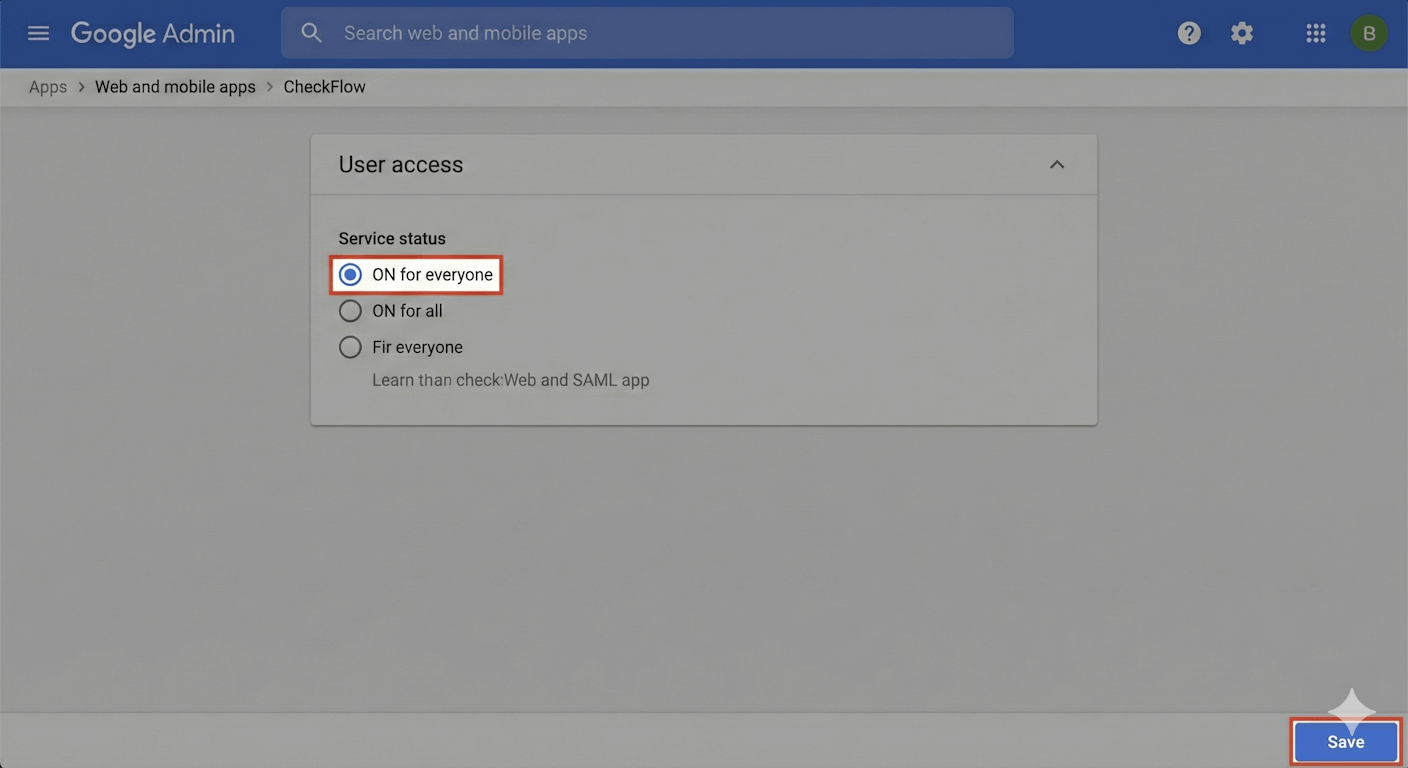Viewport: 1408px width, 768px height.
Task: Select the ON for everyone radio button
Action: pos(350,274)
